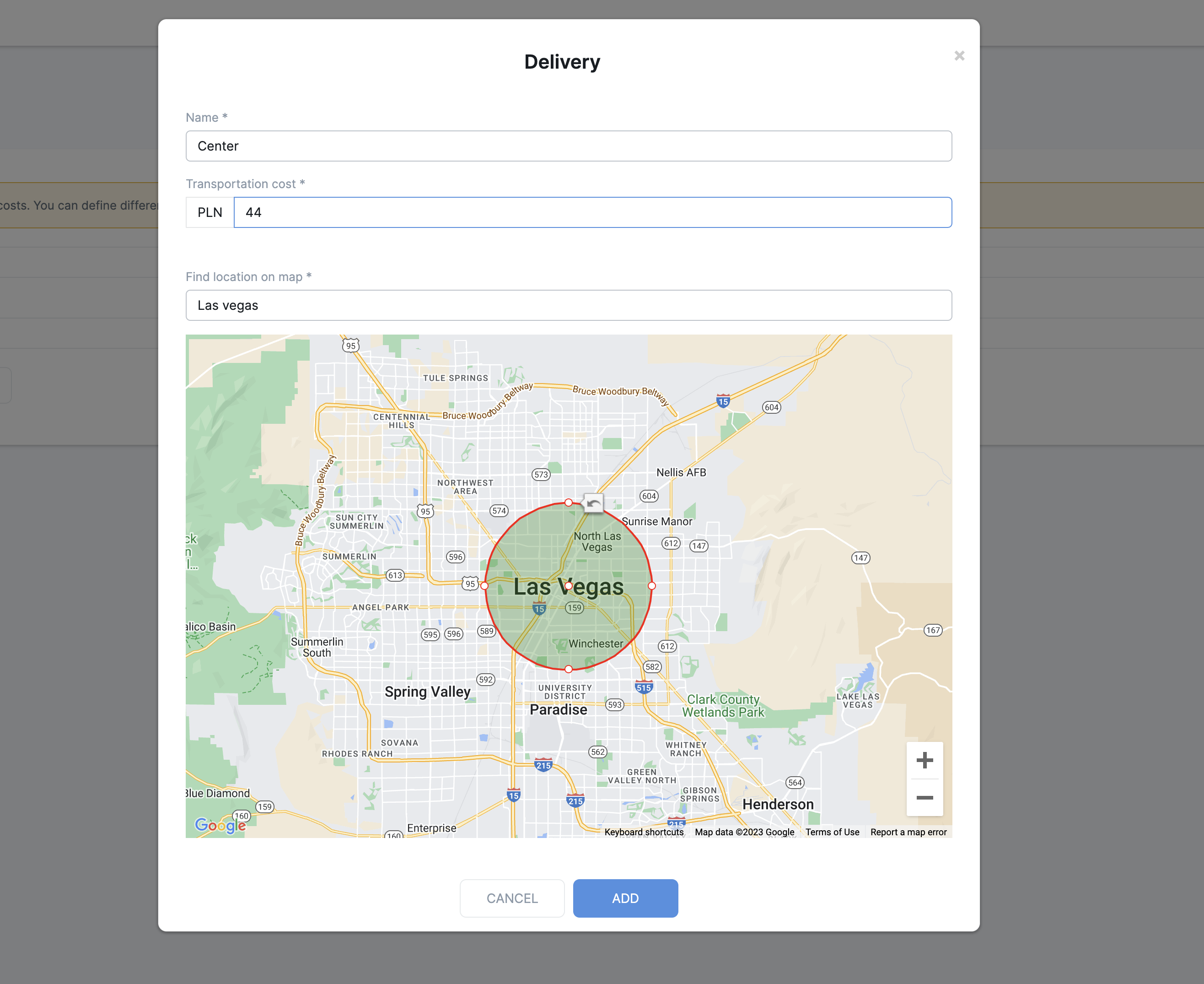Screen dimensions: 1204x984
Task: Click the circle's bottom resize handle
Action: pos(568,669)
